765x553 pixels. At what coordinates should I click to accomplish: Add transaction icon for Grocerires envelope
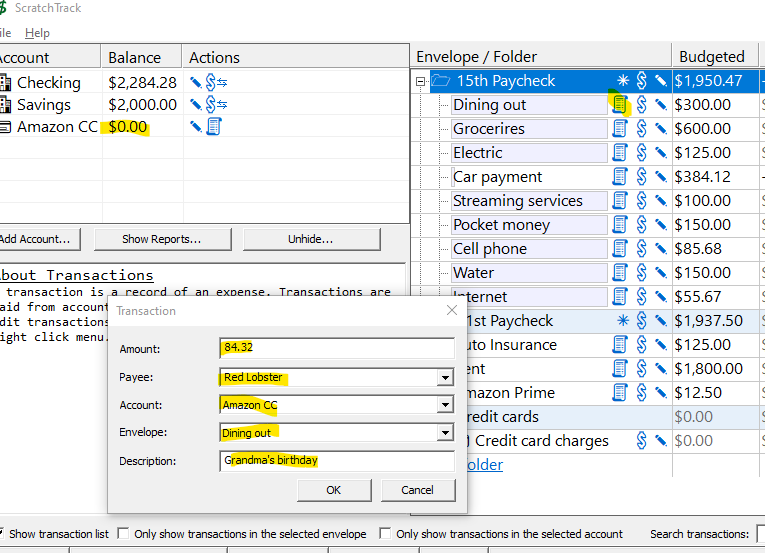[620, 128]
